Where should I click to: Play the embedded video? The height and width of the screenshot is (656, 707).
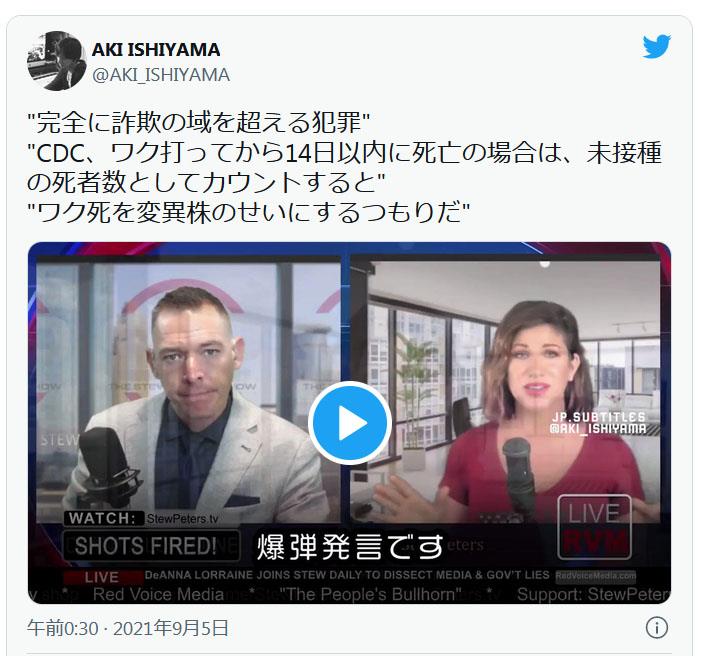pyautogui.click(x=350, y=423)
